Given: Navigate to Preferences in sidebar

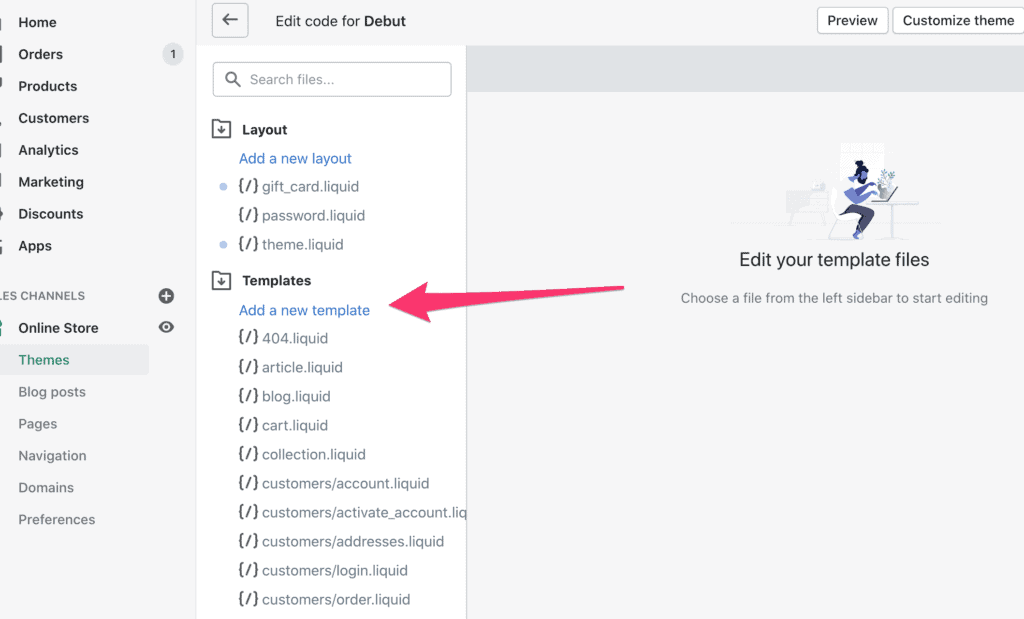Looking at the screenshot, I should (56, 519).
